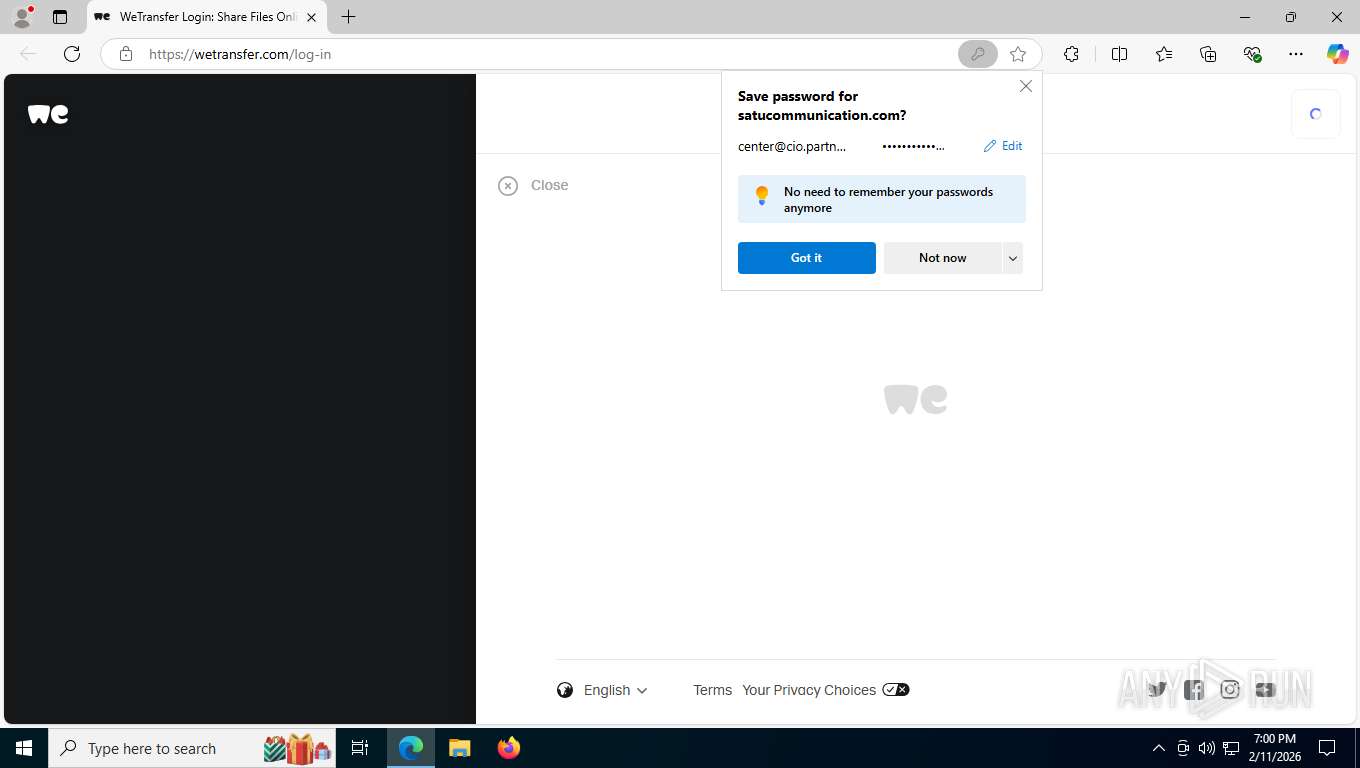Open the Windows Start menu
1360x768 pixels.
click(24, 748)
